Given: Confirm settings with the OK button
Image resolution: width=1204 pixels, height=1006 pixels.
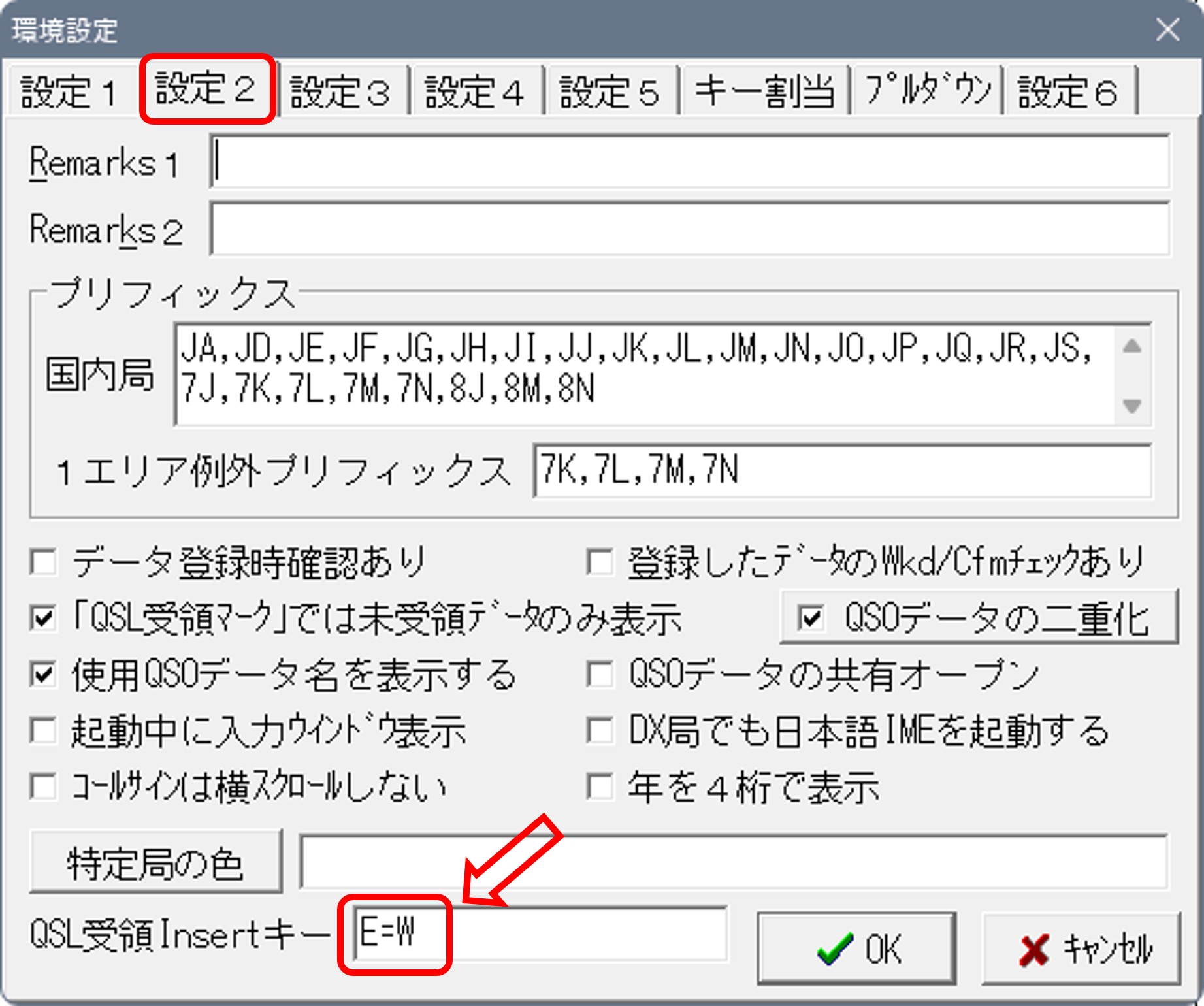Looking at the screenshot, I should [x=856, y=949].
